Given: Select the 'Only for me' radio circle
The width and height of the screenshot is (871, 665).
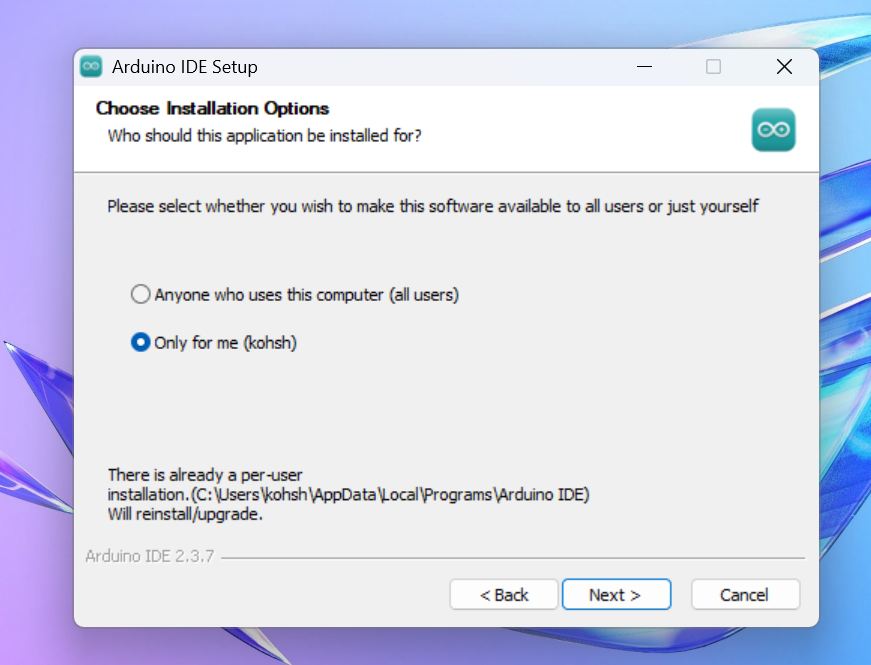Looking at the screenshot, I should click(141, 342).
